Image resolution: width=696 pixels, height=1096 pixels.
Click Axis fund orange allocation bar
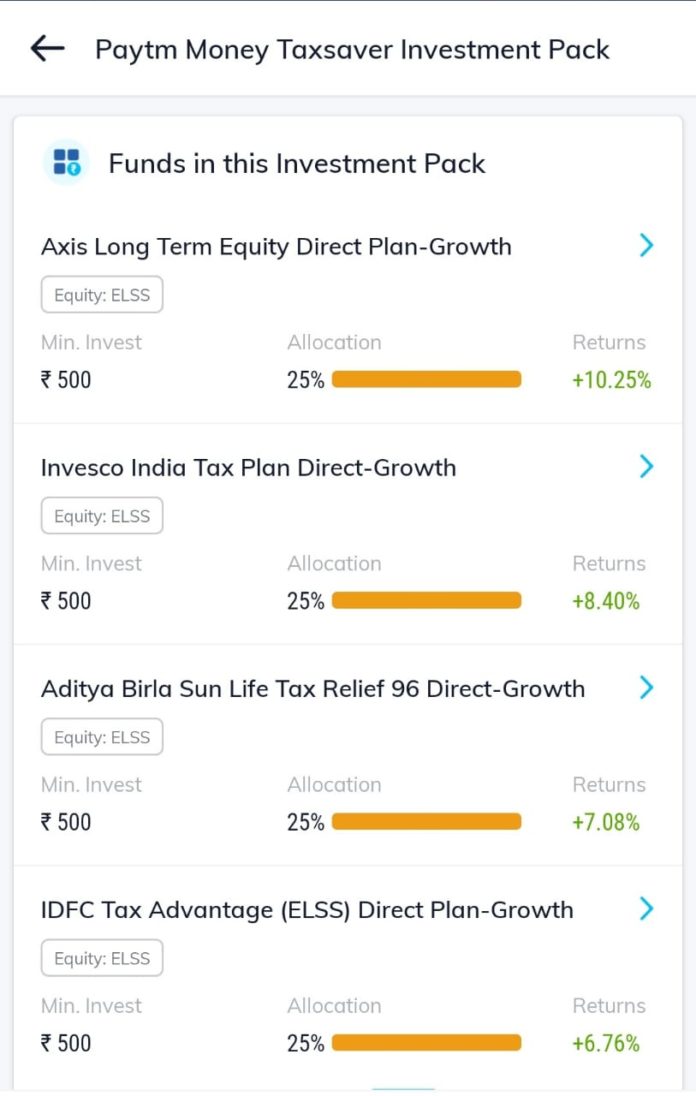tap(426, 380)
